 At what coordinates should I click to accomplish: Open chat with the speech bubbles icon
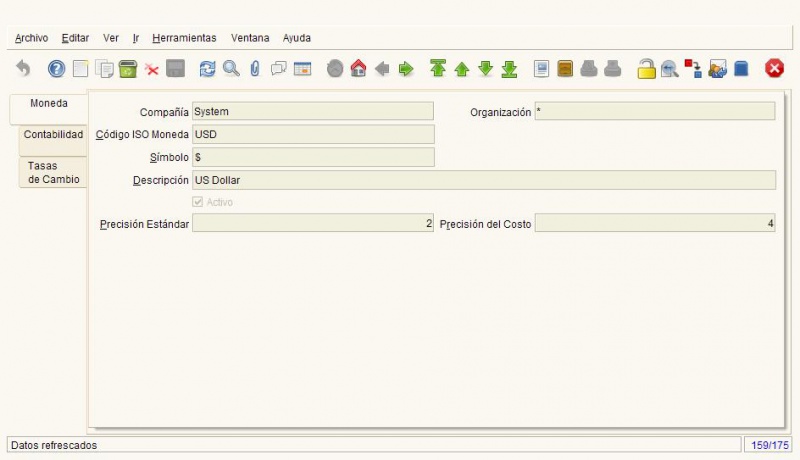coord(279,68)
